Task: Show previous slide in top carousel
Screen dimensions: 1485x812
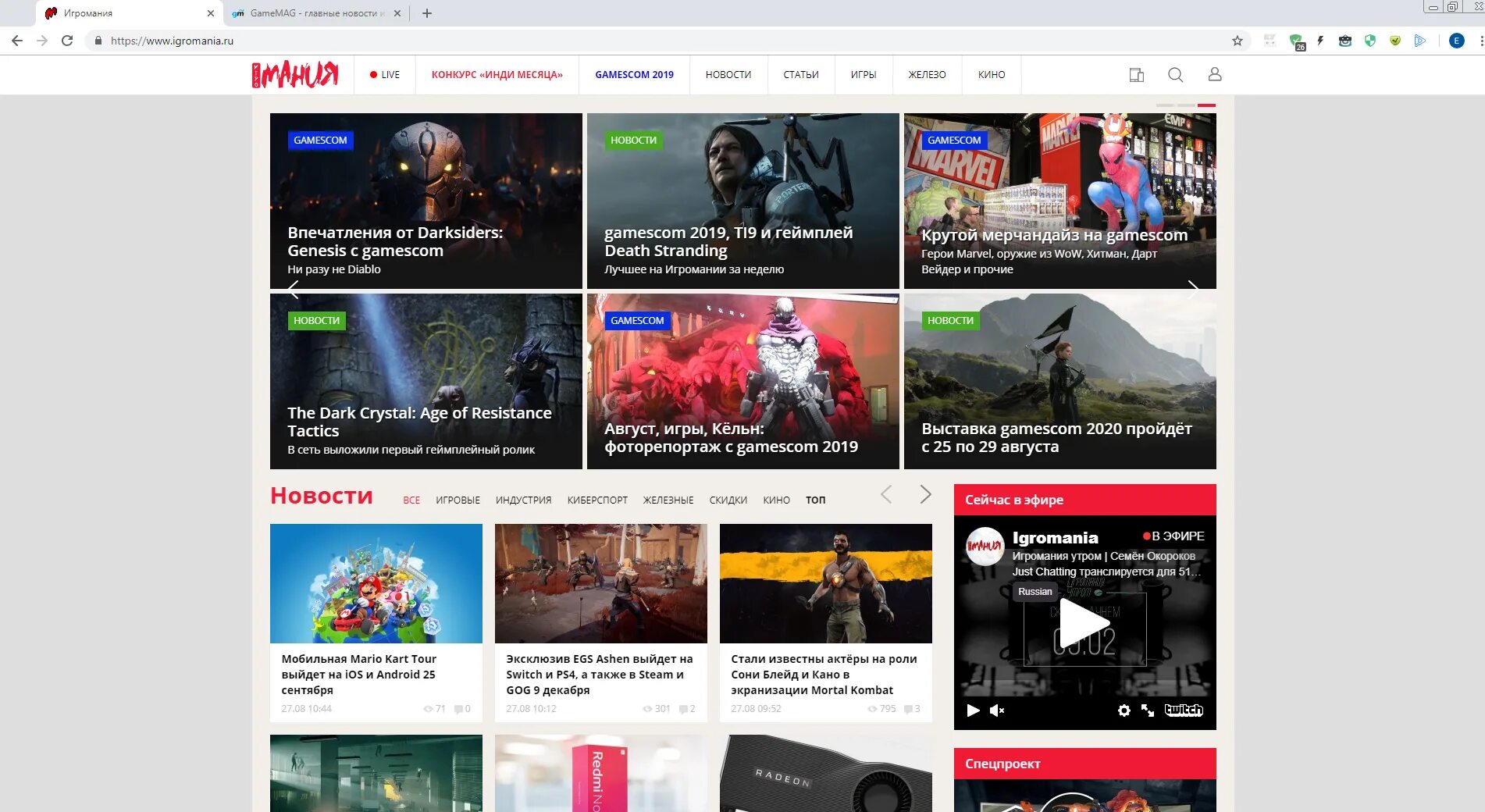Action: 294,290
